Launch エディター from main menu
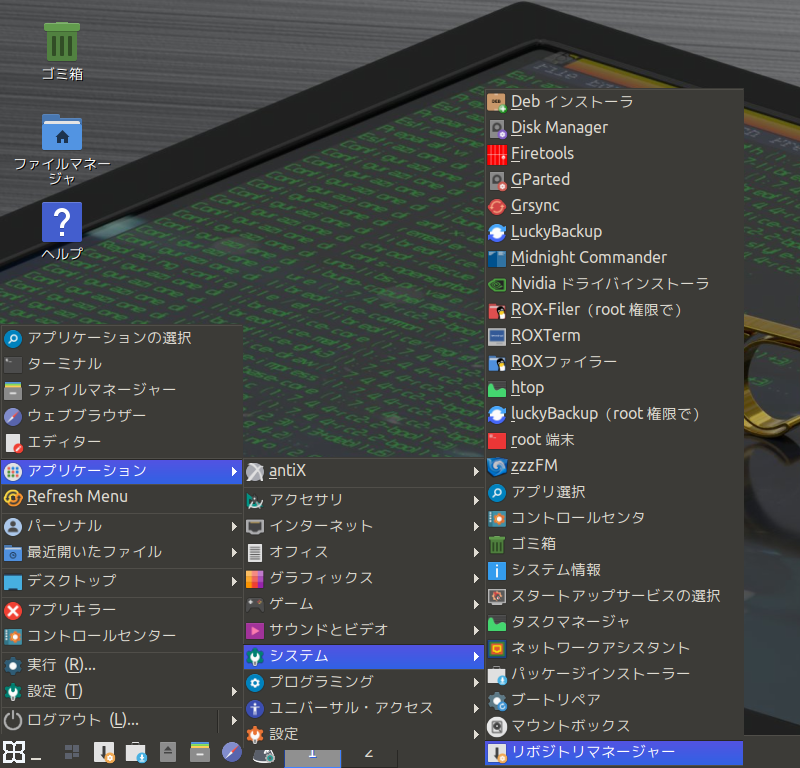The width and height of the screenshot is (800, 768). pos(121,442)
